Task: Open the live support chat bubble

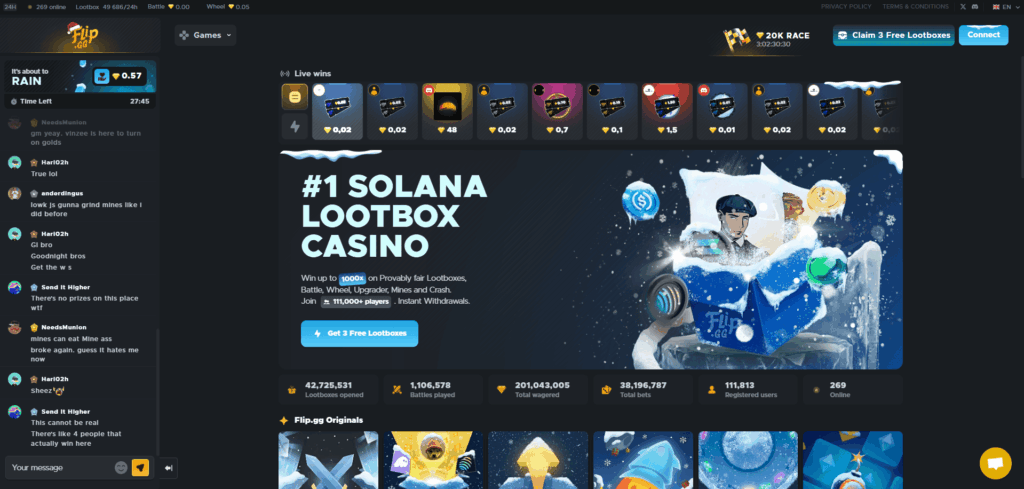Action: (995, 464)
